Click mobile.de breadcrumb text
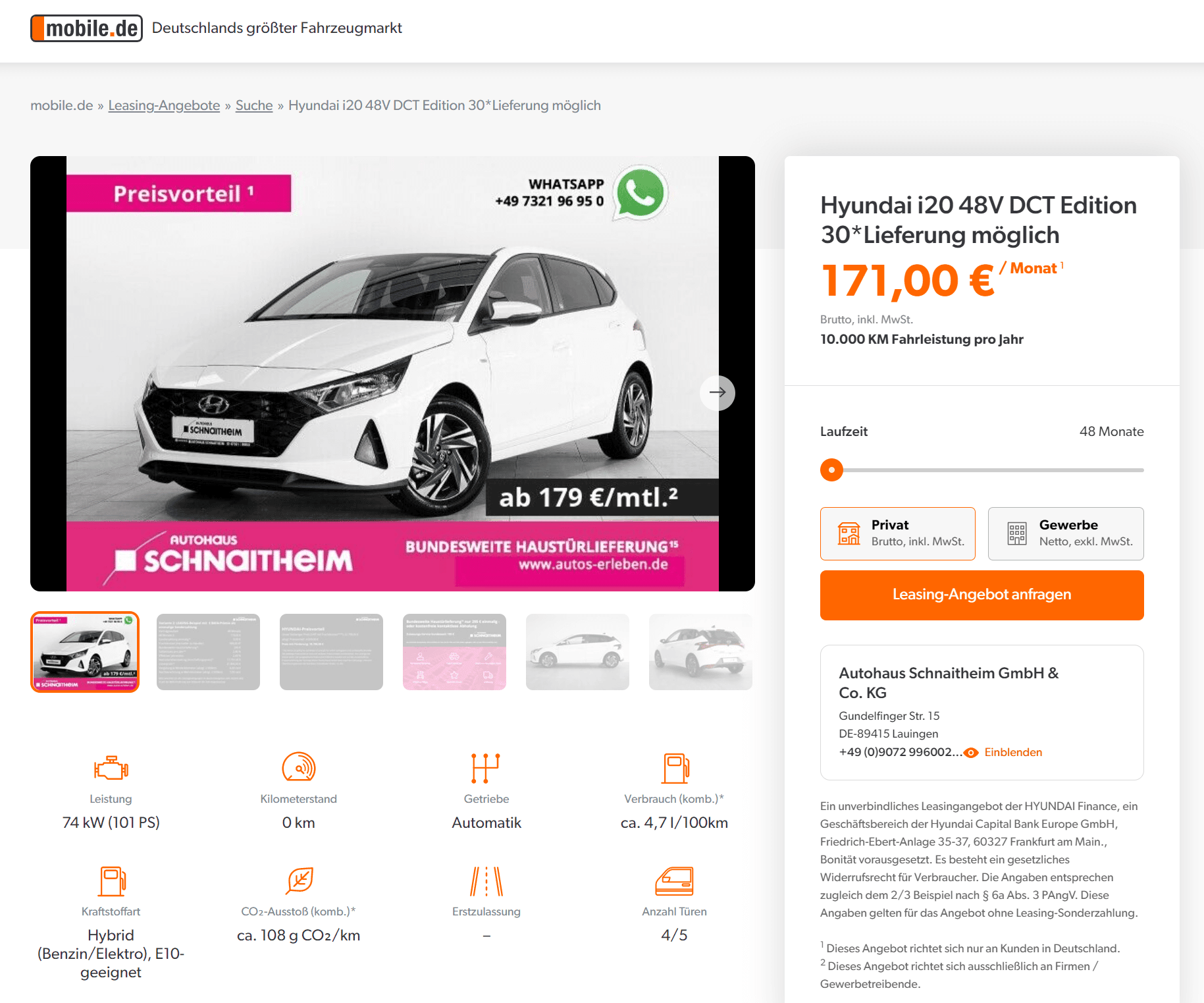Image resolution: width=1204 pixels, height=1003 pixels. pos(62,105)
